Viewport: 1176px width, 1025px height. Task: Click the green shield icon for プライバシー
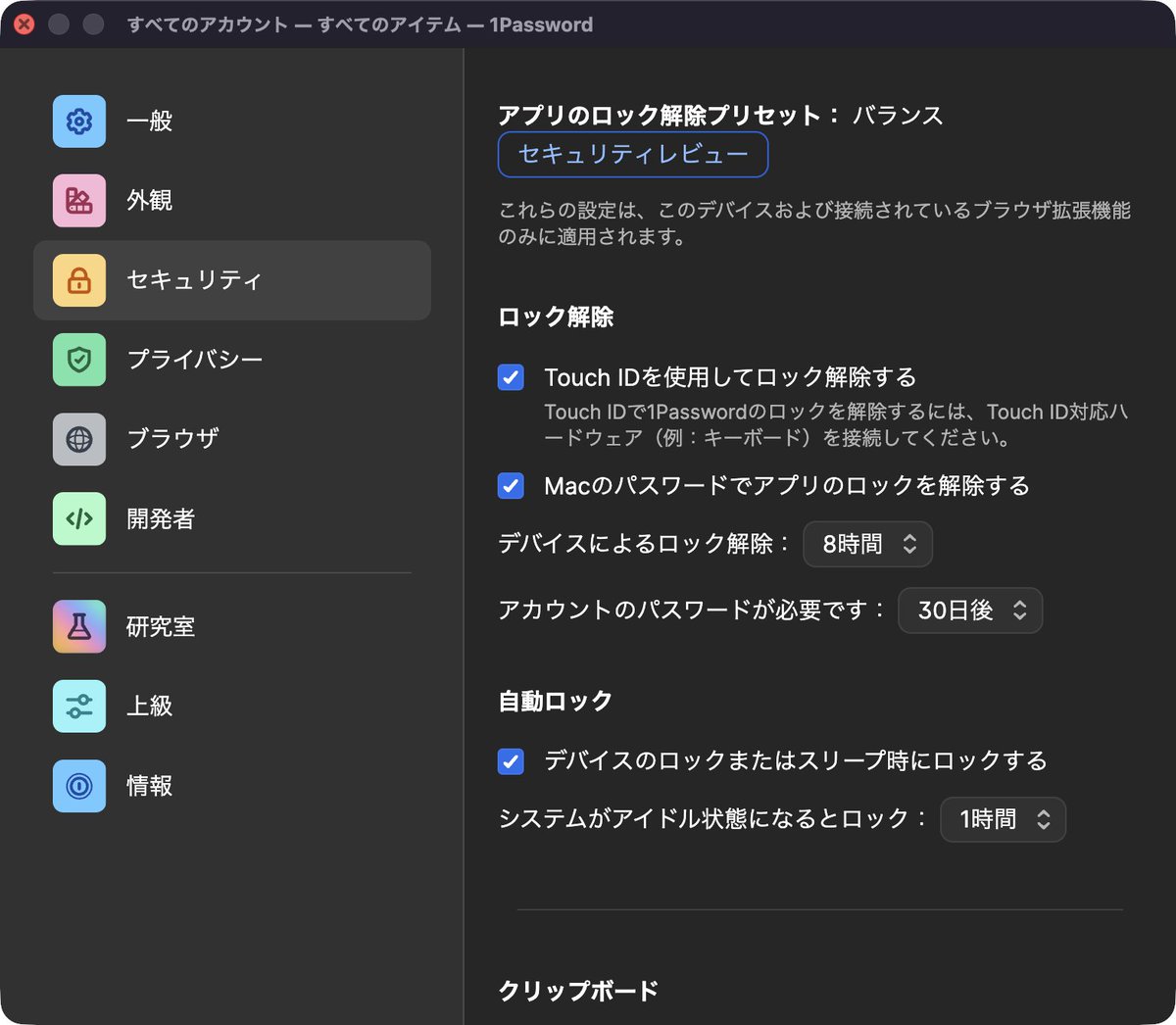tap(79, 360)
